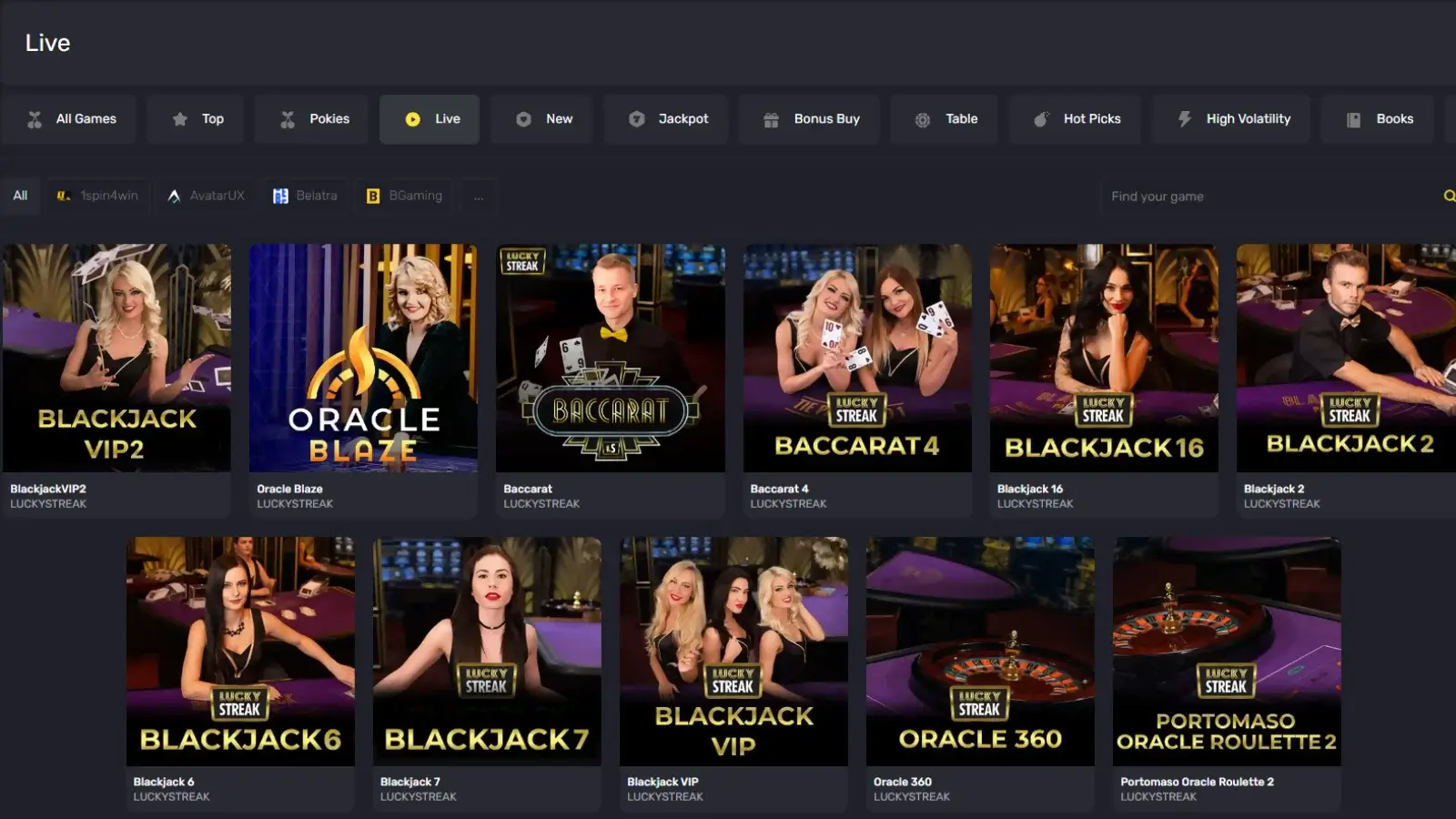Filter games by AvatarUX provider
Screen dimensions: 1456x819
pos(206,196)
